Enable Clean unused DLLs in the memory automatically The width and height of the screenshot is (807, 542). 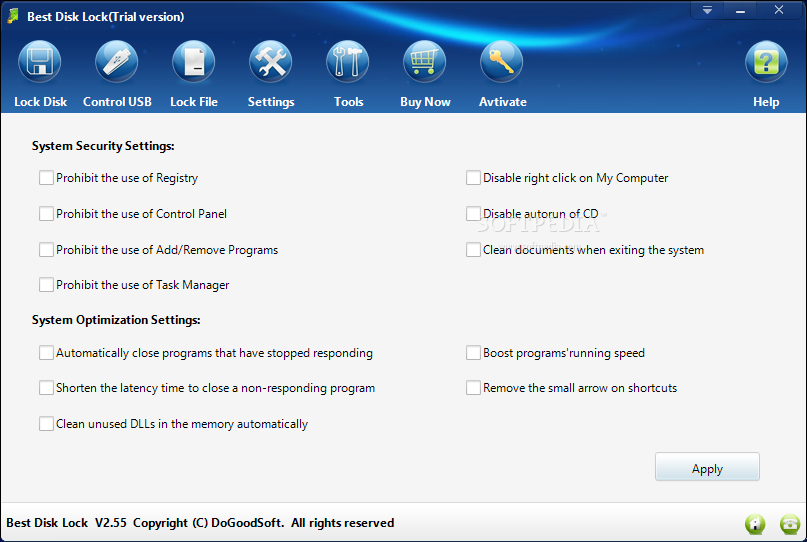coord(46,424)
